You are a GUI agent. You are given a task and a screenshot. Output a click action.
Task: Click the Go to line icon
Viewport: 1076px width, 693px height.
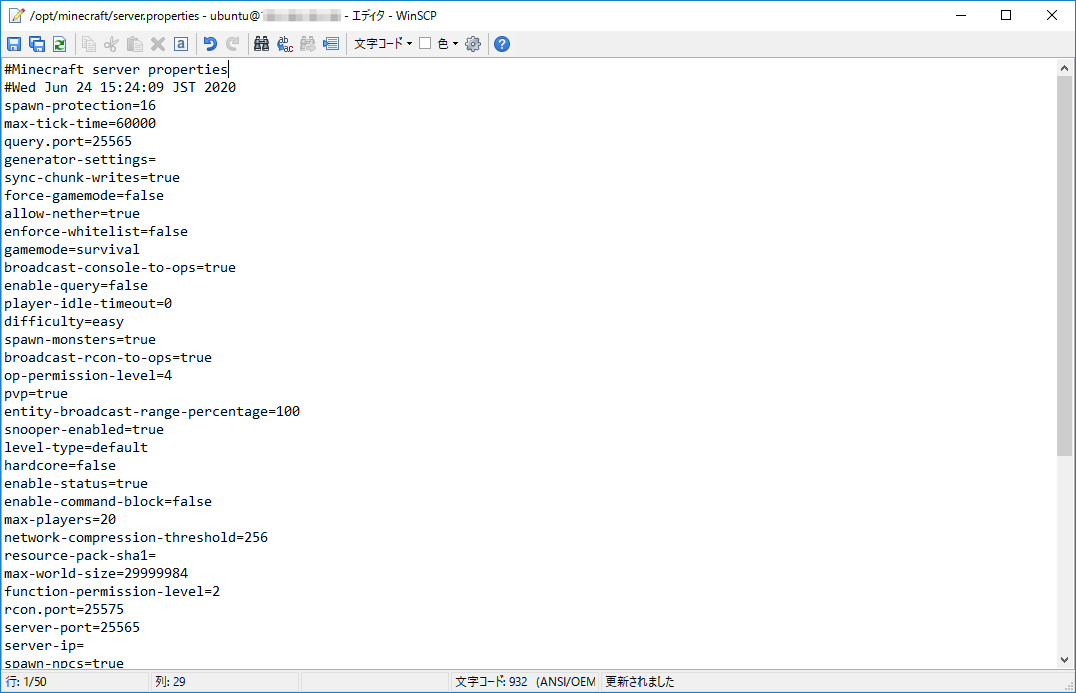tap(331, 44)
